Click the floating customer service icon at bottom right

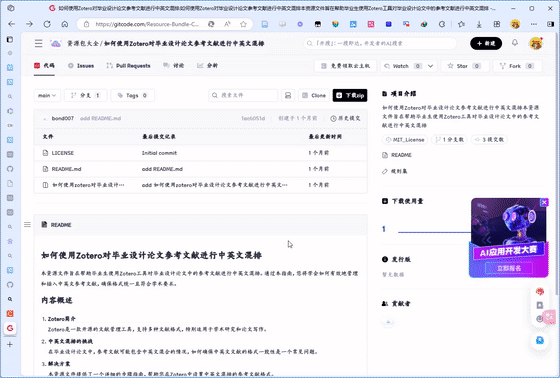tap(540, 340)
